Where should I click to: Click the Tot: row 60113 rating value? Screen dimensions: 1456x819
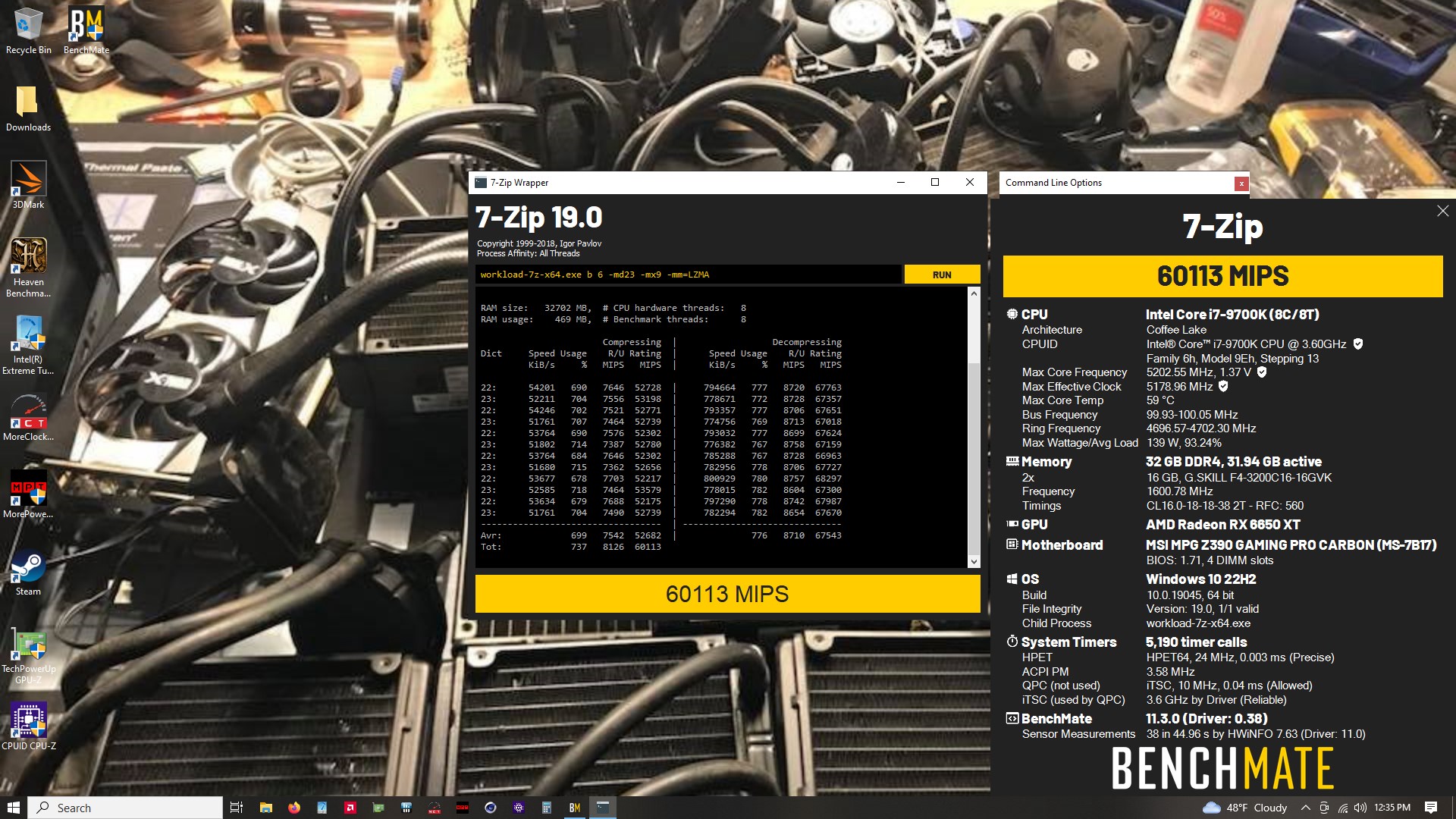pyautogui.click(x=648, y=547)
